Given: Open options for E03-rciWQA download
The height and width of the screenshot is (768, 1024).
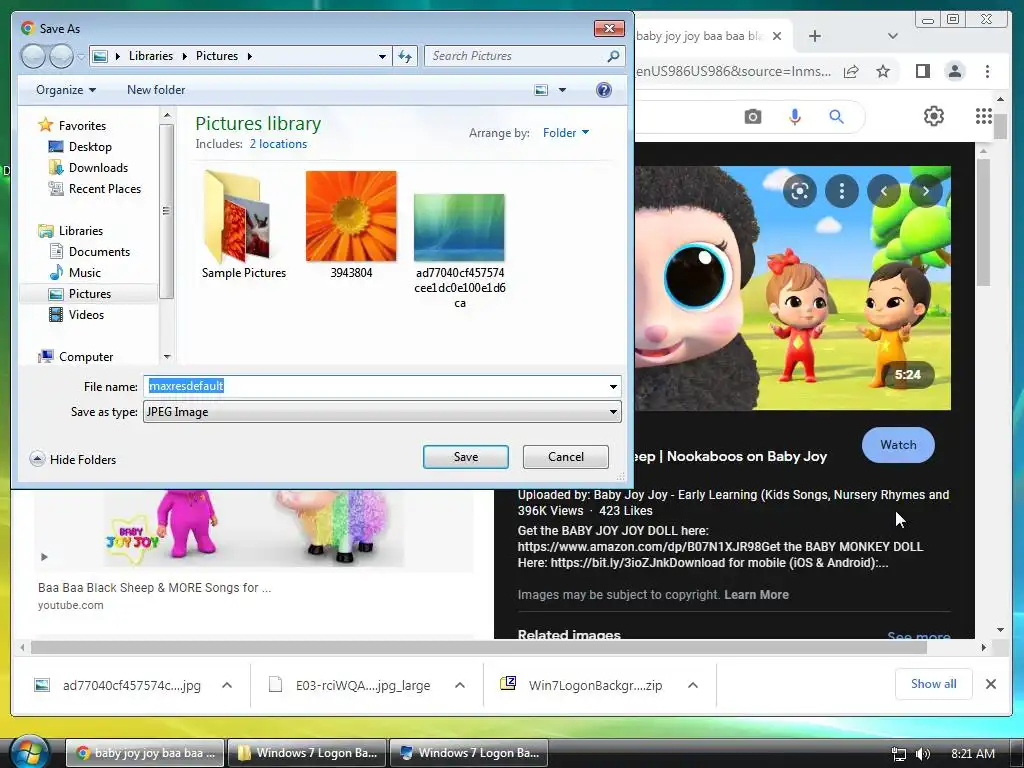Looking at the screenshot, I should pos(460,685).
